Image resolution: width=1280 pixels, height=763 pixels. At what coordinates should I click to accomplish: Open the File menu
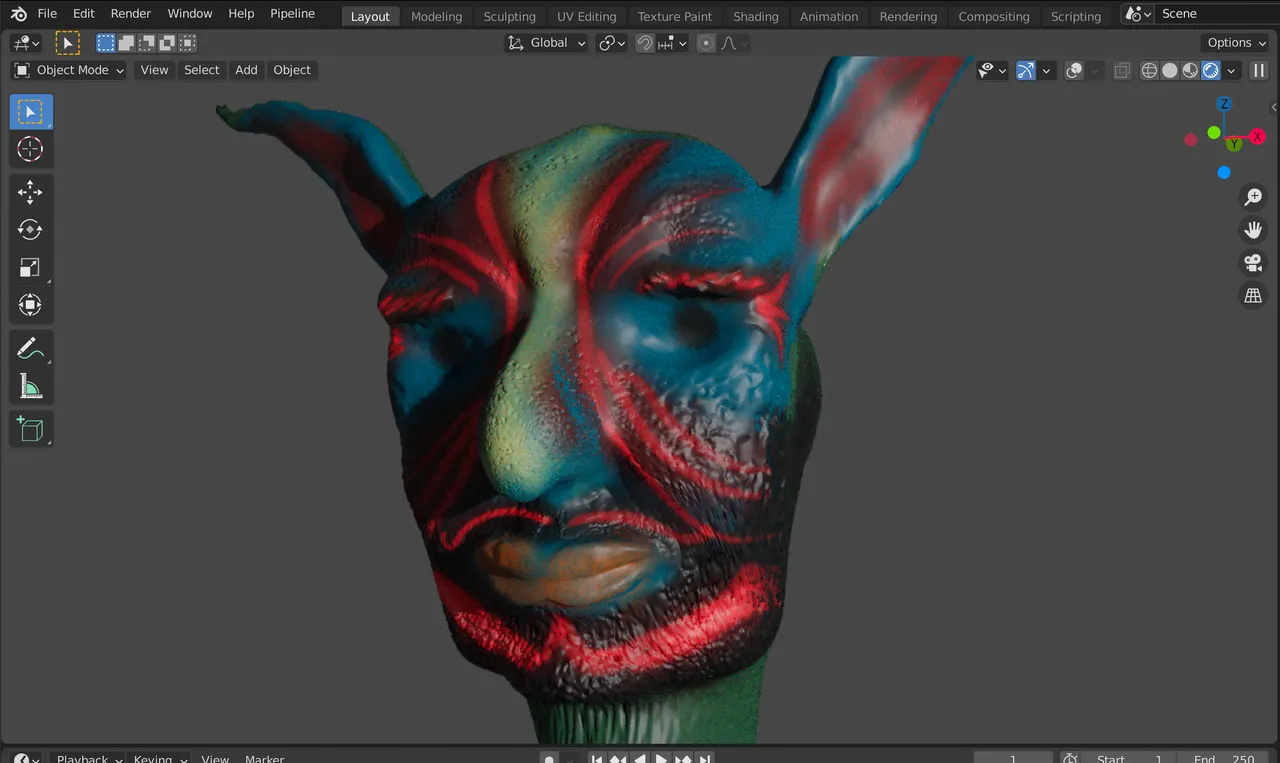(x=47, y=14)
